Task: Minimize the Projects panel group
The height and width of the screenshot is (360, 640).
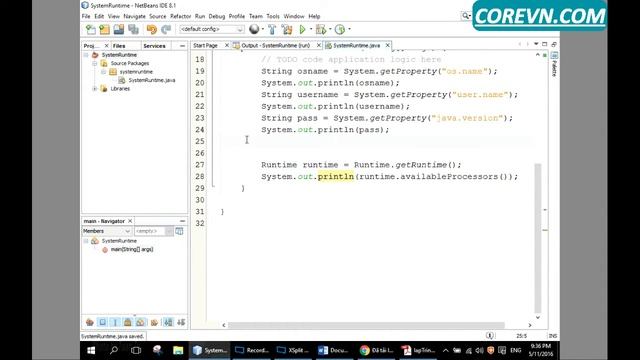Action: (x=182, y=46)
